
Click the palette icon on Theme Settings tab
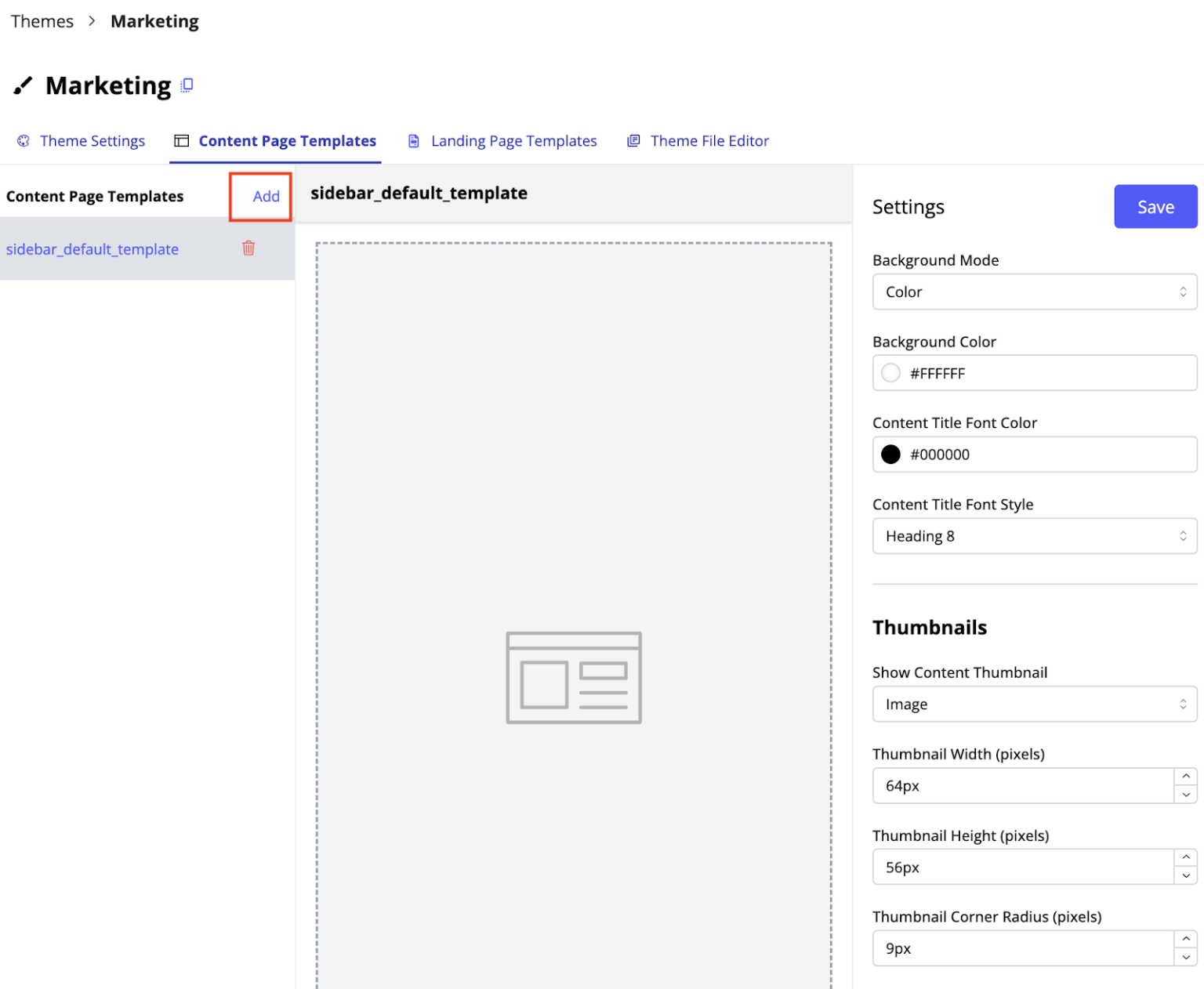point(24,140)
